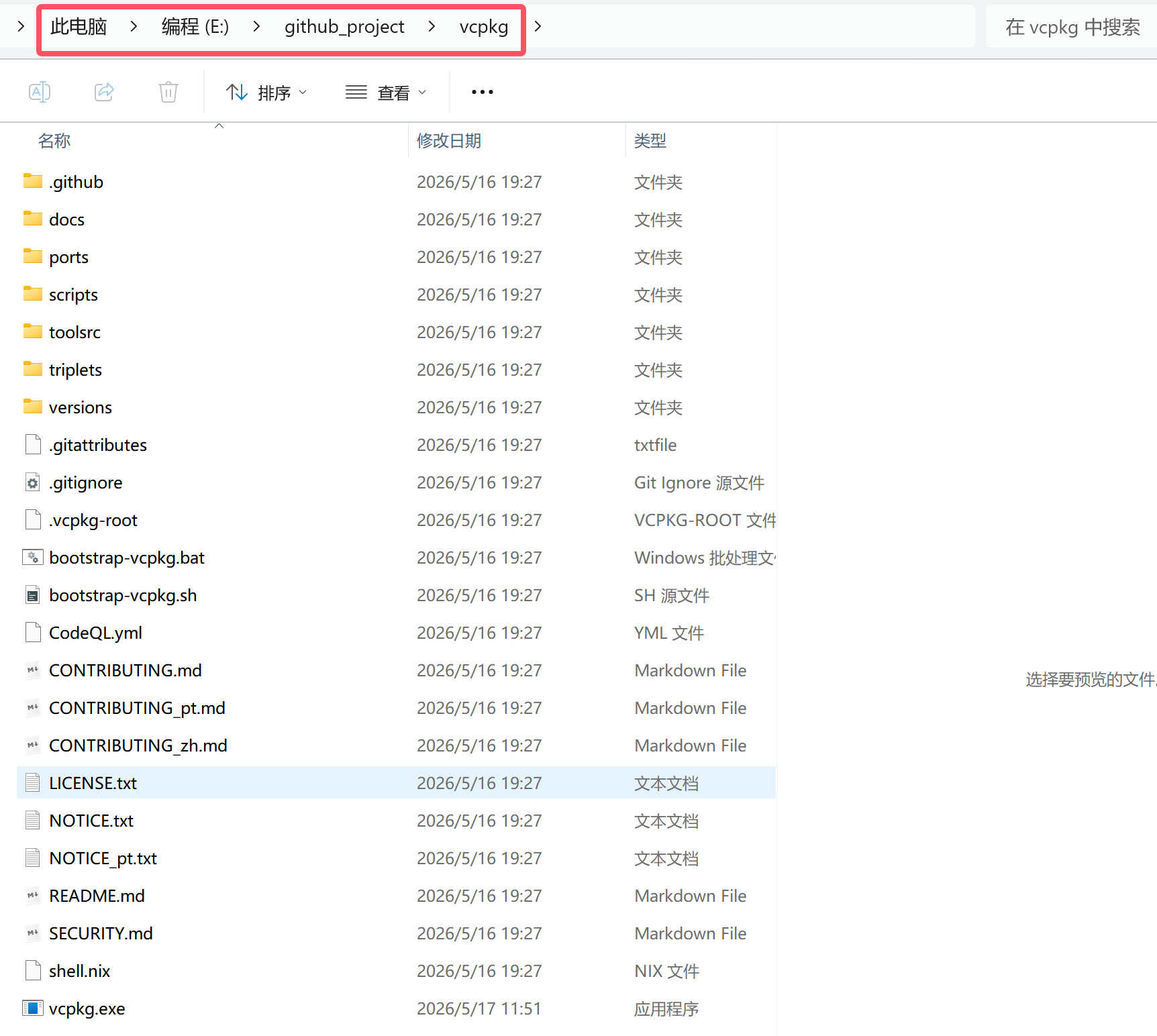Select the .gitignore file name
Screen dimensions: 1157x1036
85,482
